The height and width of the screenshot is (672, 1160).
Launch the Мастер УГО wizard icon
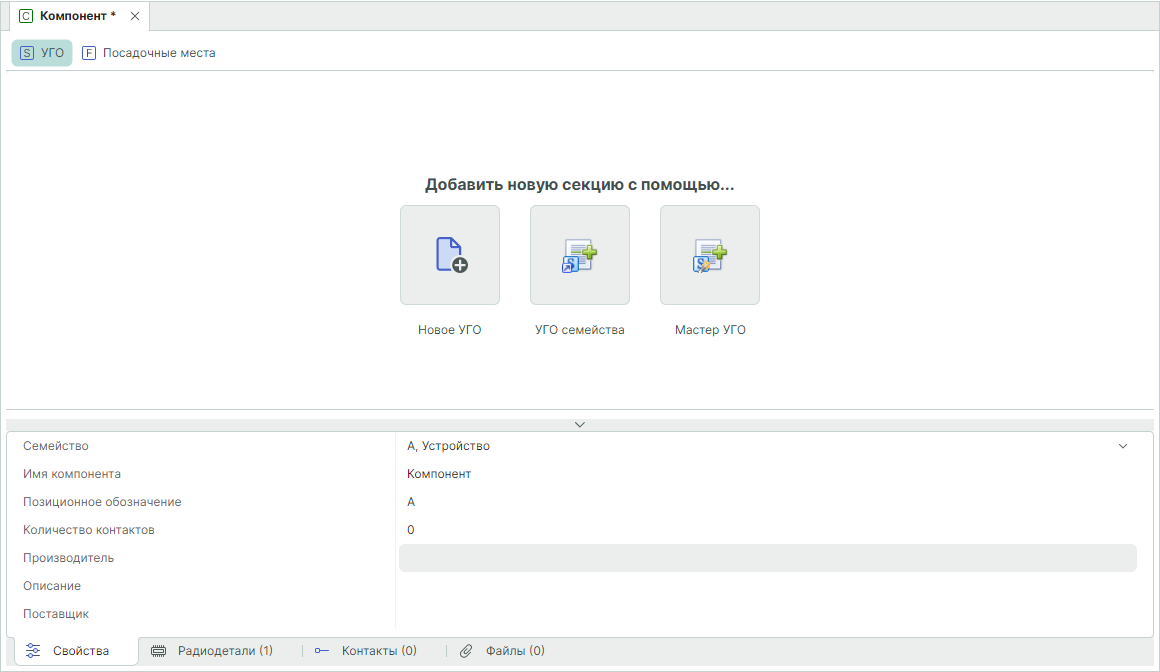point(709,255)
